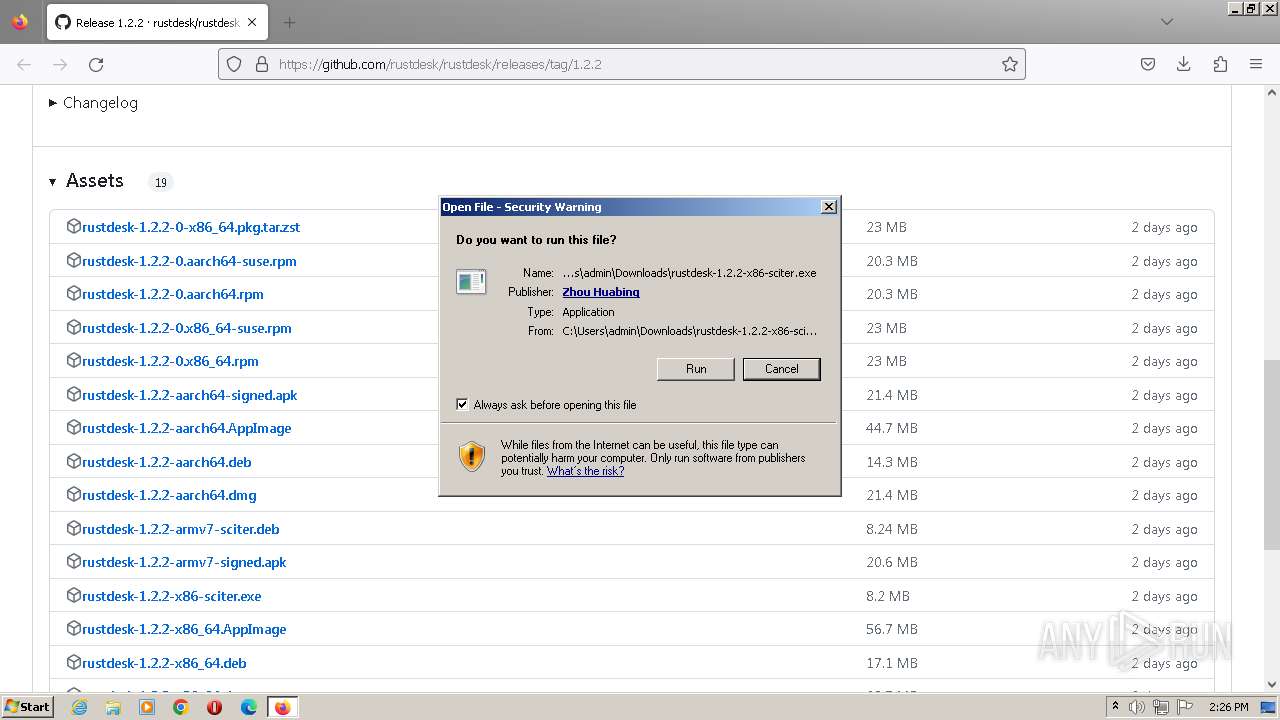Cancel the Open File security warning
1280x720 pixels.
tap(781, 369)
